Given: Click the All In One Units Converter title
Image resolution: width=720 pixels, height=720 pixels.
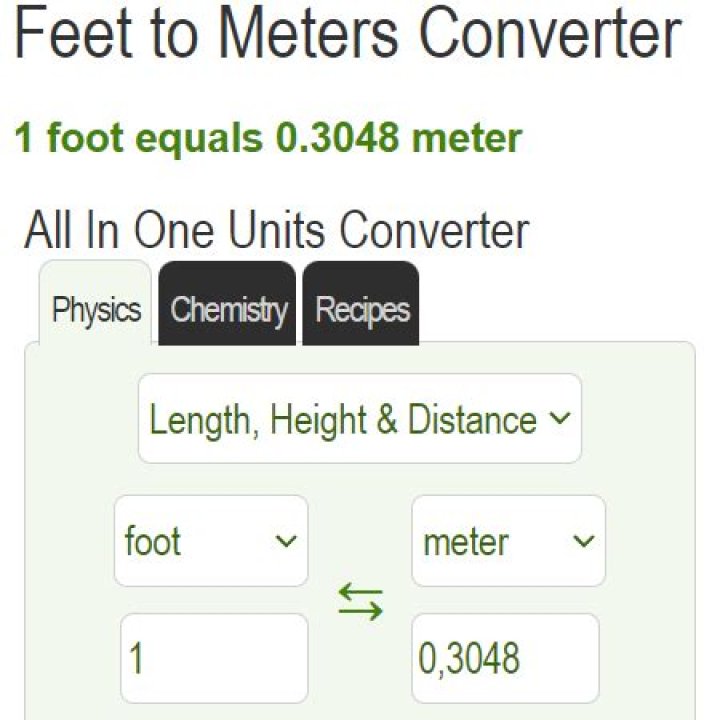Looking at the screenshot, I should coord(276,230).
